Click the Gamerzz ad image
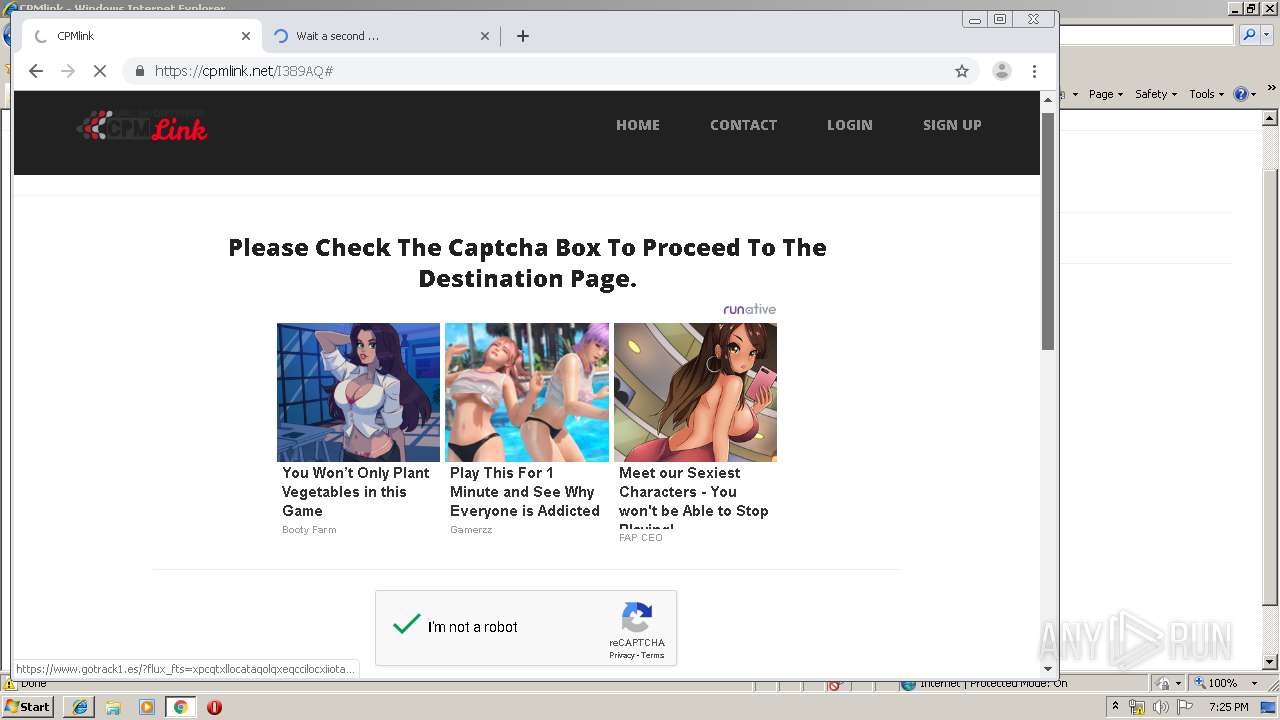1280x720 pixels. (527, 392)
